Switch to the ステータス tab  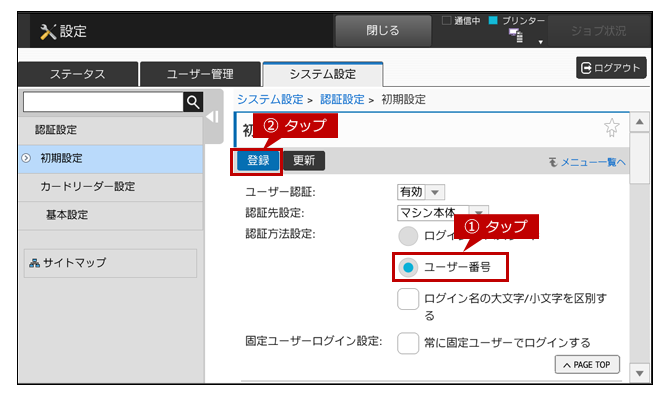click(x=78, y=74)
